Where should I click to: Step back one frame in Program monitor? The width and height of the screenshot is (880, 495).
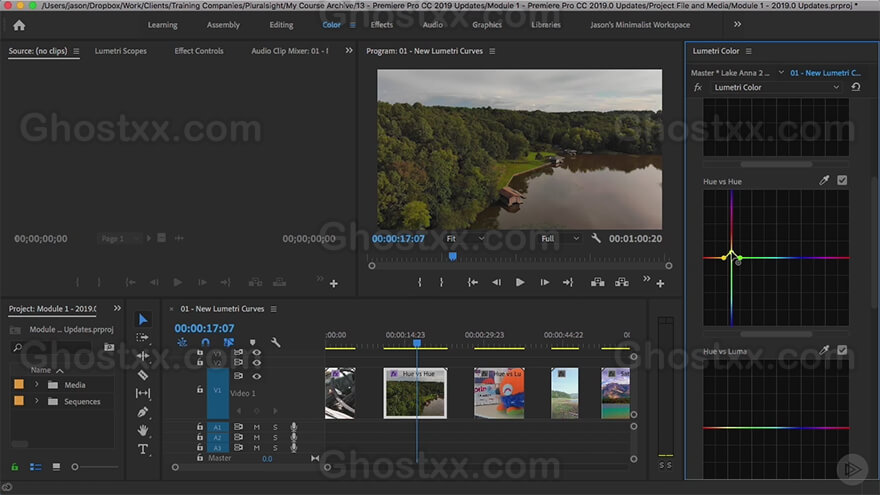coord(496,282)
